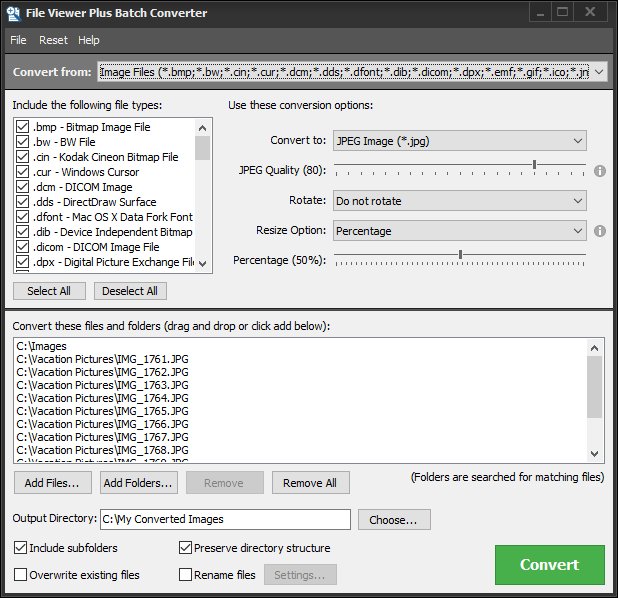
Task: Uncheck the .bmp Bitmap Image File checkbox
Action: click(22, 127)
